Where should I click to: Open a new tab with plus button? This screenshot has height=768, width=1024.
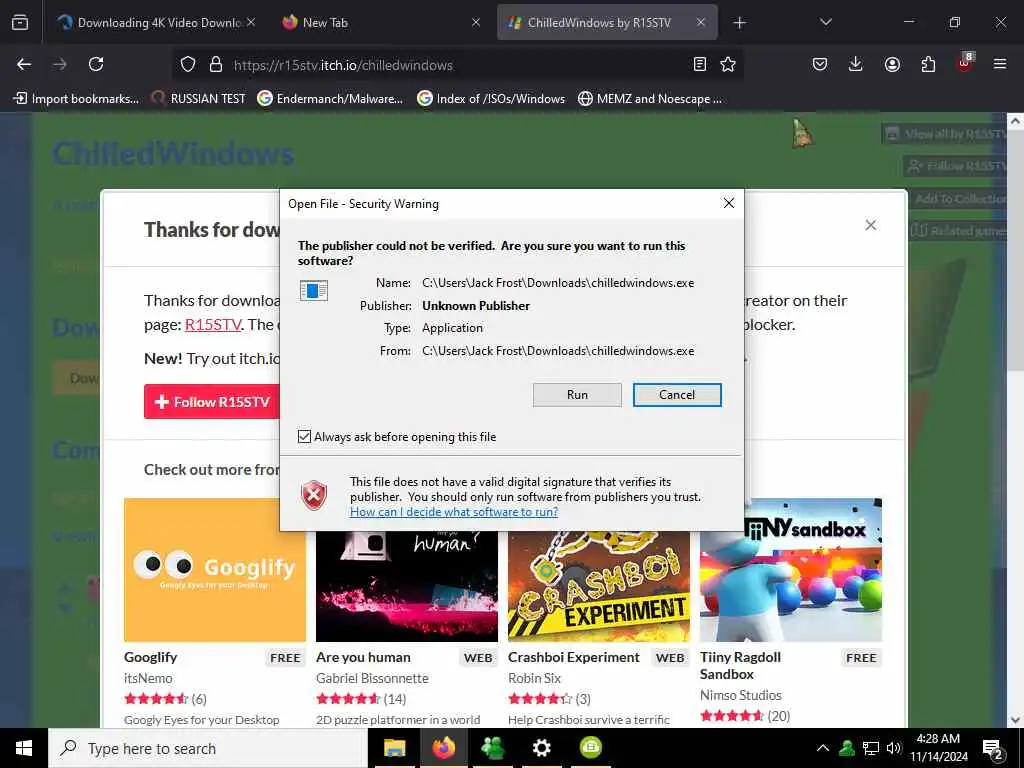click(739, 23)
